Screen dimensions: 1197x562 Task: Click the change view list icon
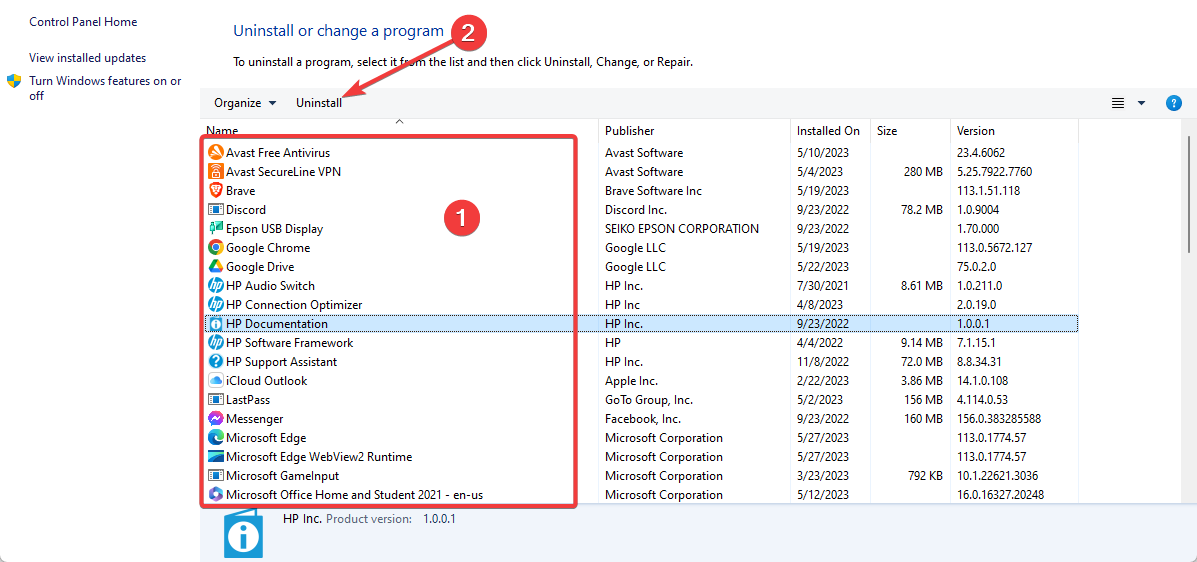[1118, 103]
